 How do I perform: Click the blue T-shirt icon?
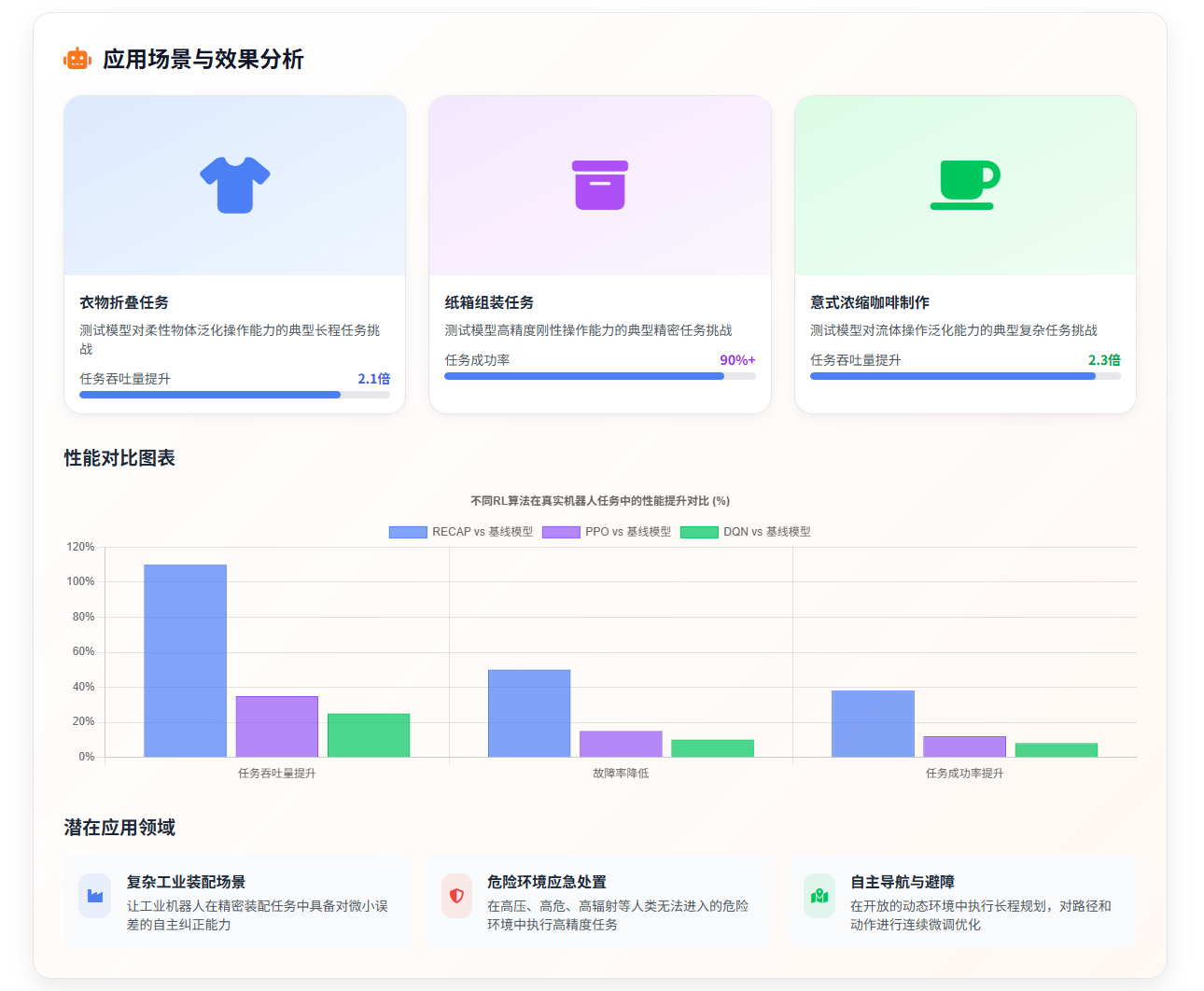(x=235, y=185)
